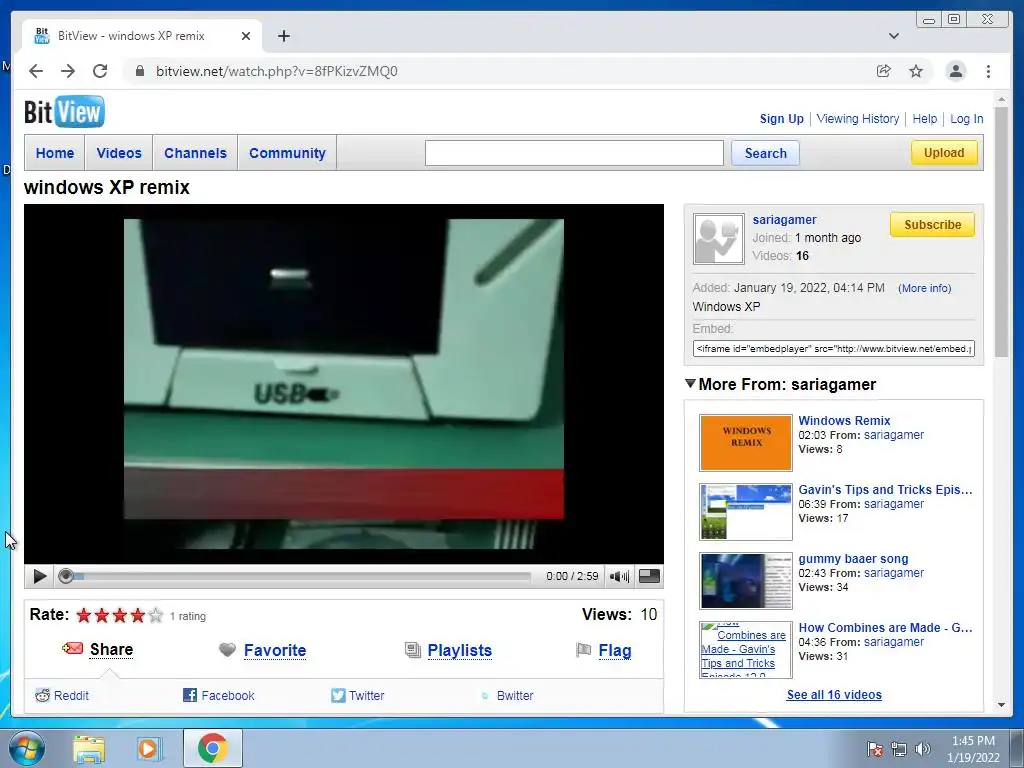Screen dimensions: 1024x768
Task: Click the Favorite heart icon
Action: [x=227, y=650]
